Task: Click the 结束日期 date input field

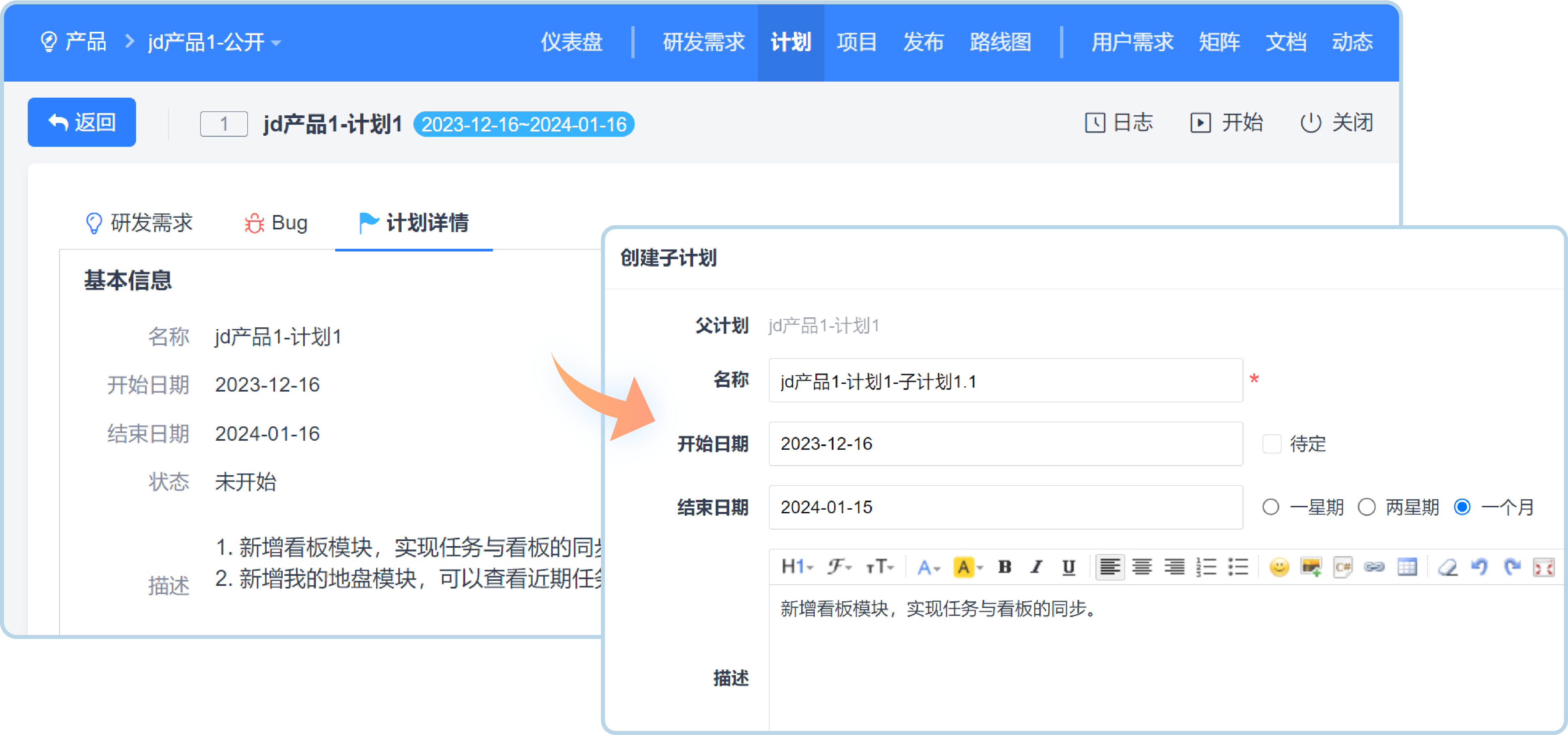Action: (x=1005, y=507)
